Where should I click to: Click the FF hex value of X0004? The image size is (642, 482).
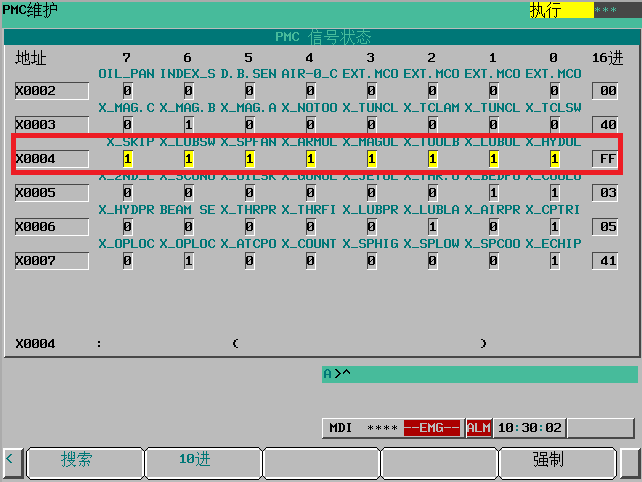pyautogui.click(x=606, y=159)
